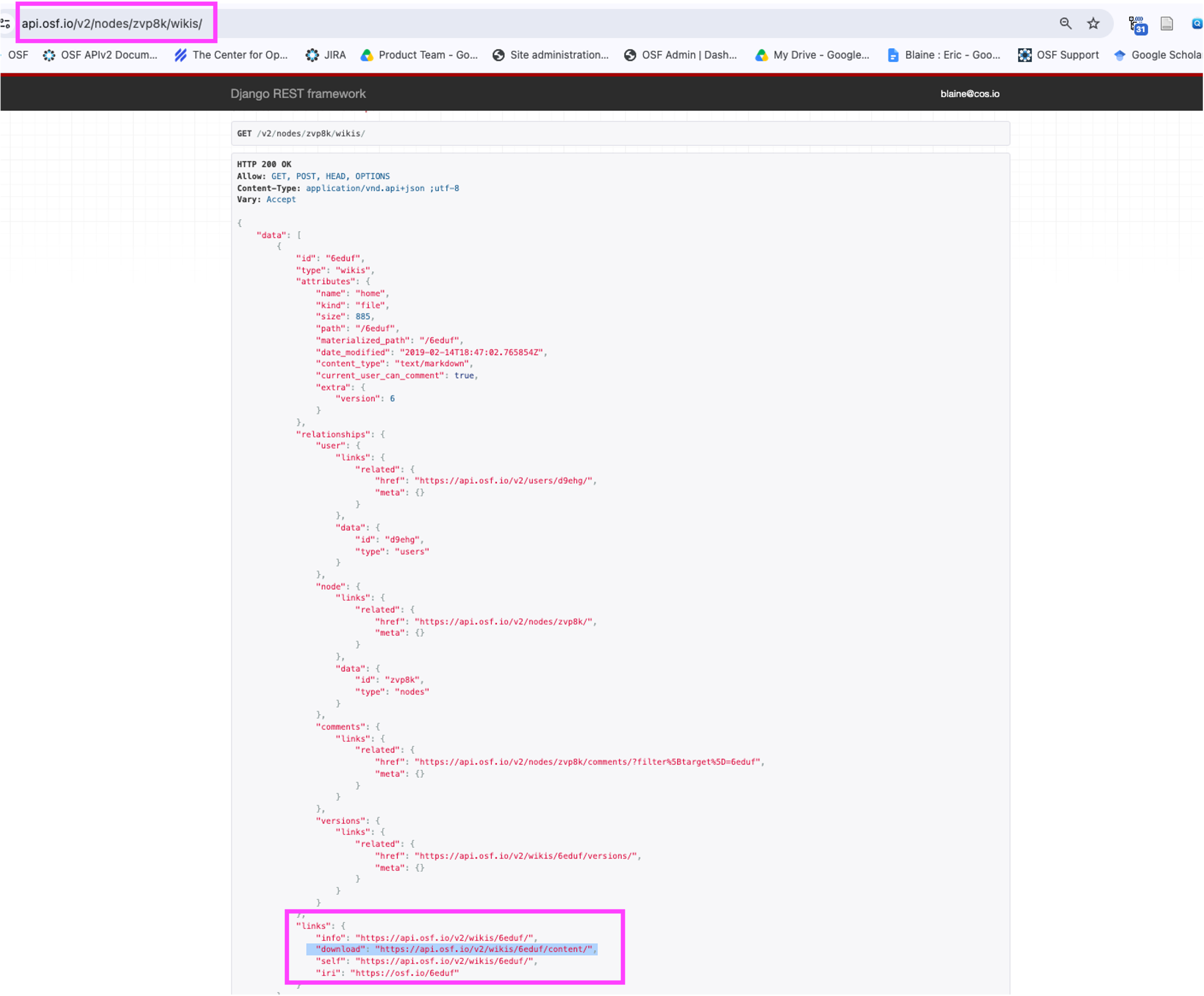Click the Center for Open Science bookmark favicon
This screenshot has width=1204, height=996.
180,55
